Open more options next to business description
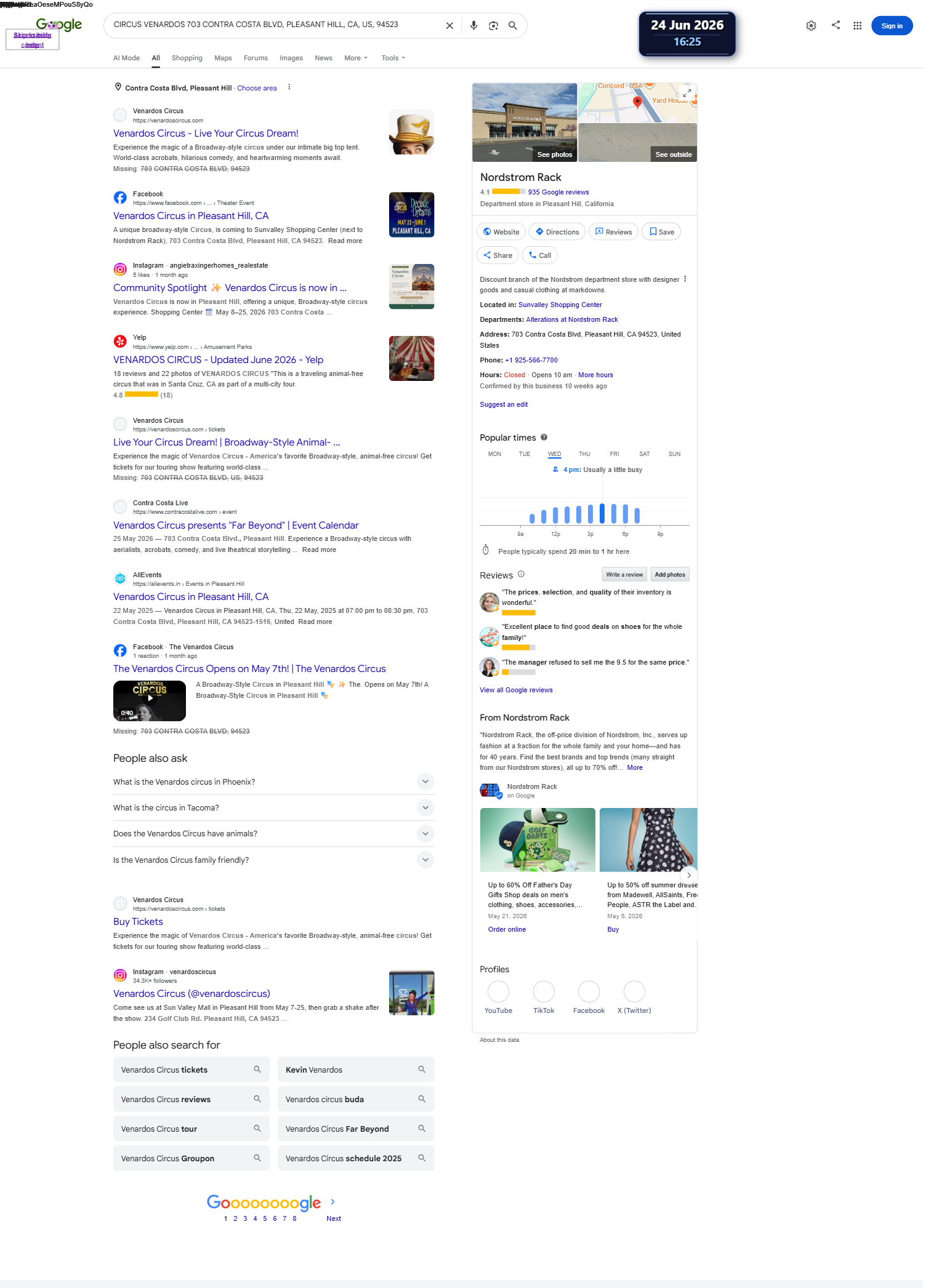This screenshot has height=1288, width=934. point(685,279)
